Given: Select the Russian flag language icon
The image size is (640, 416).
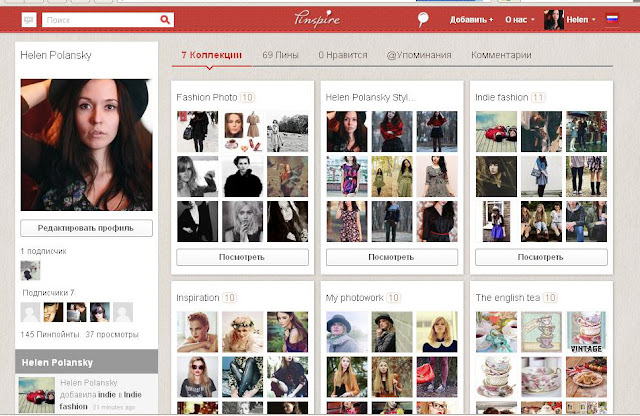Looking at the screenshot, I should tap(612, 19).
